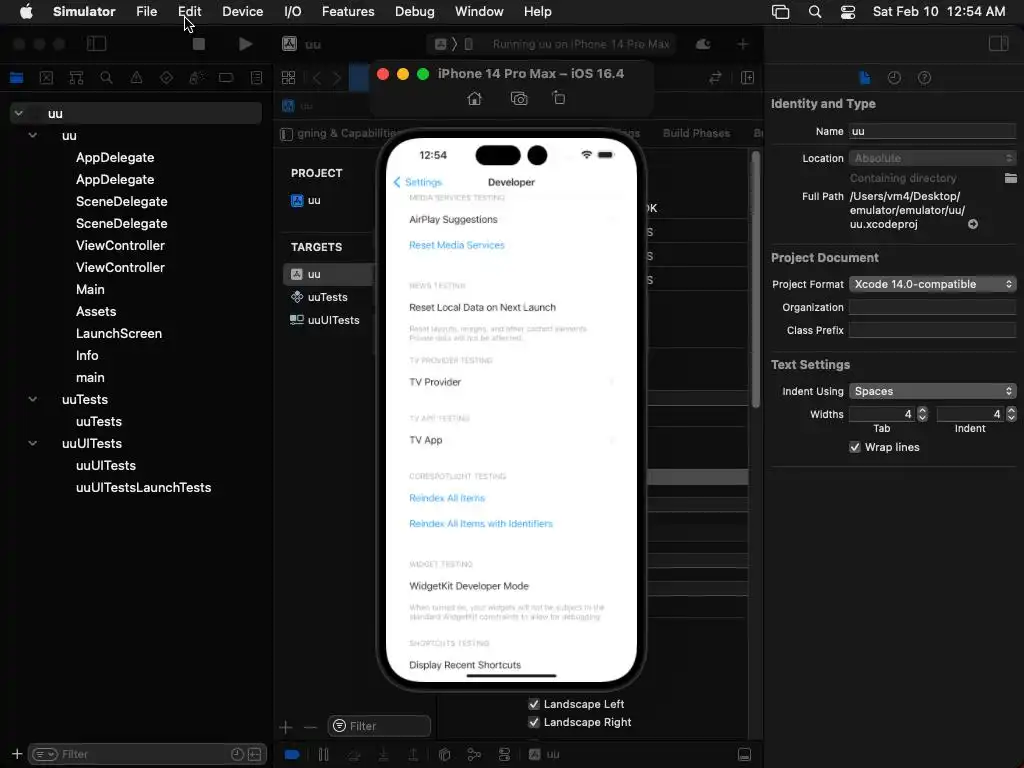Screen dimensions: 1024x768
Task: Open the I/O menu
Action: coord(293,11)
